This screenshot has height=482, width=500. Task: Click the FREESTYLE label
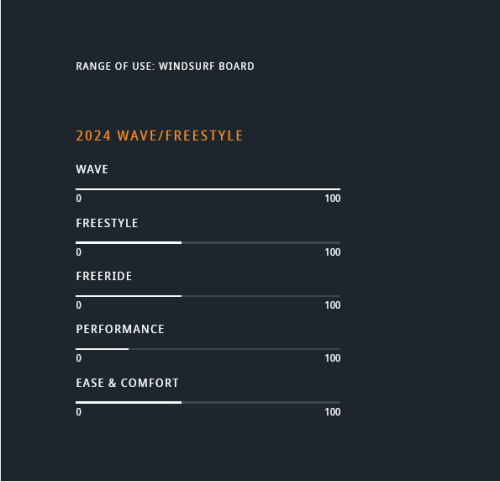(107, 223)
